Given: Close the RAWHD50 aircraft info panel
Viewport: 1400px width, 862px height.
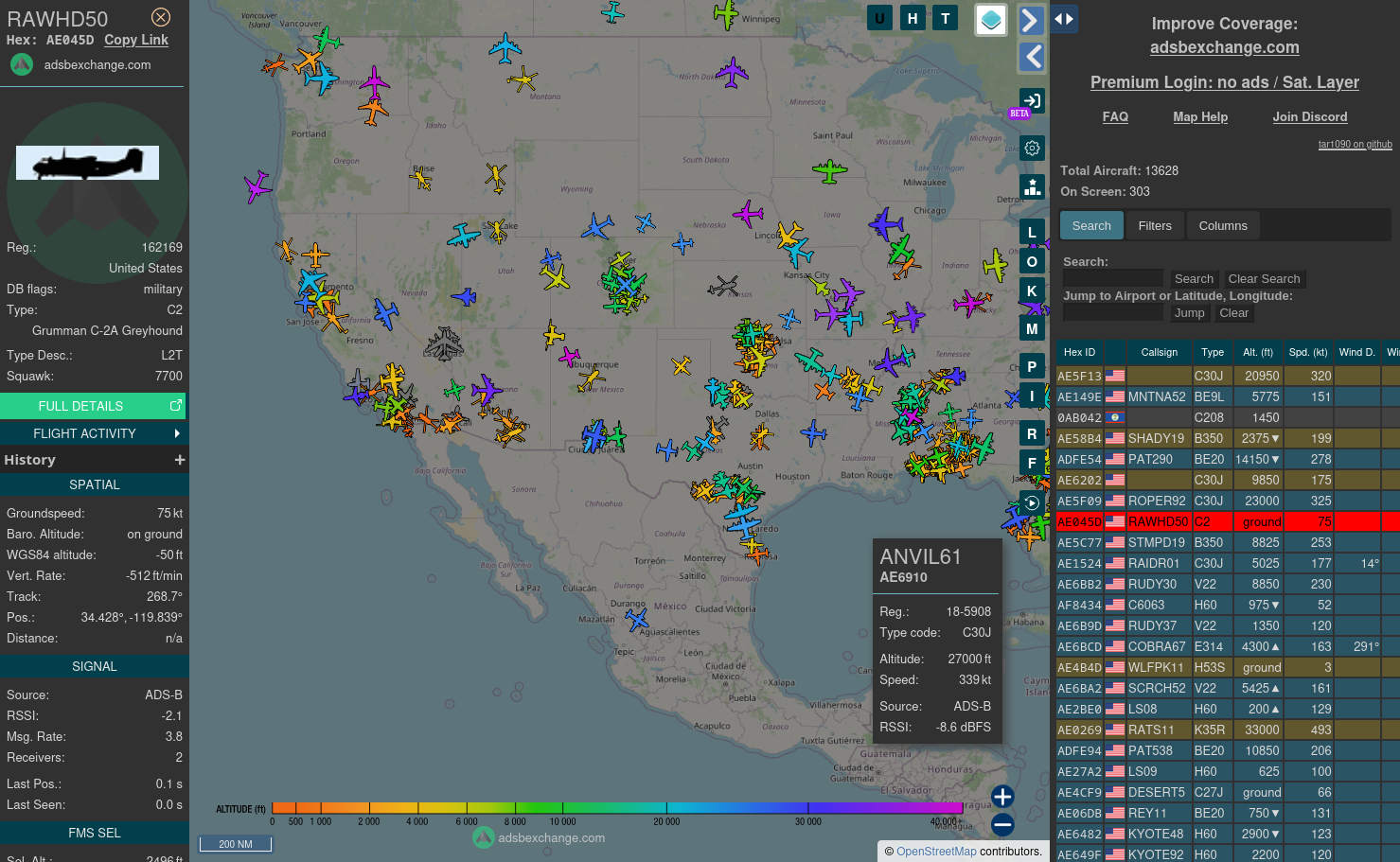Looking at the screenshot, I should [x=161, y=17].
